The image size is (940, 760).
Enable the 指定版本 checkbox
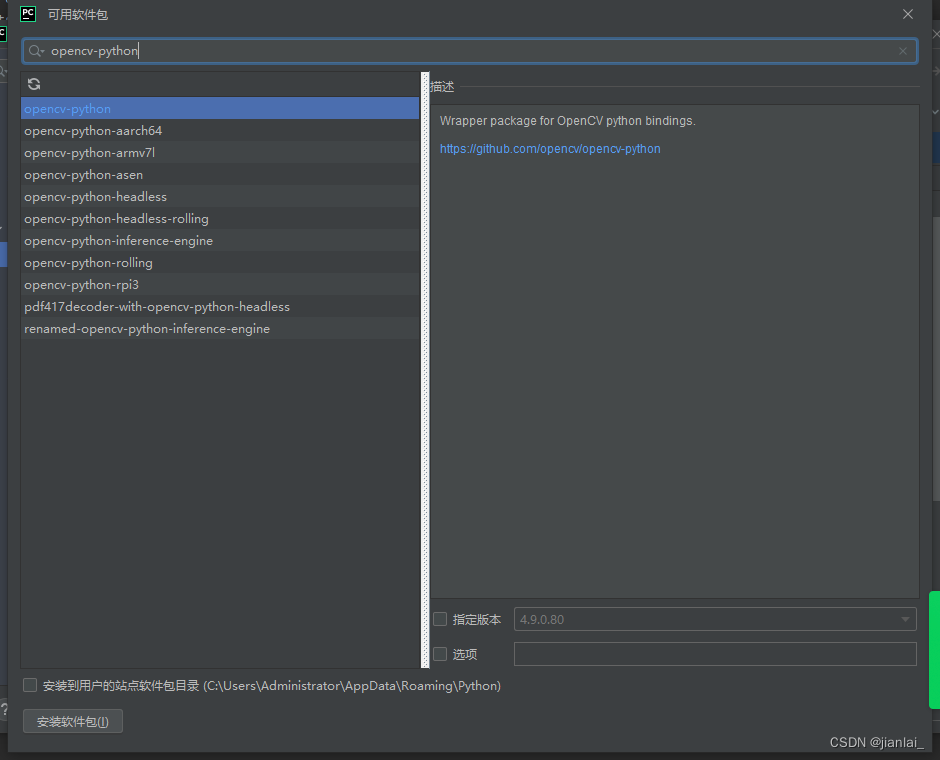[x=440, y=619]
